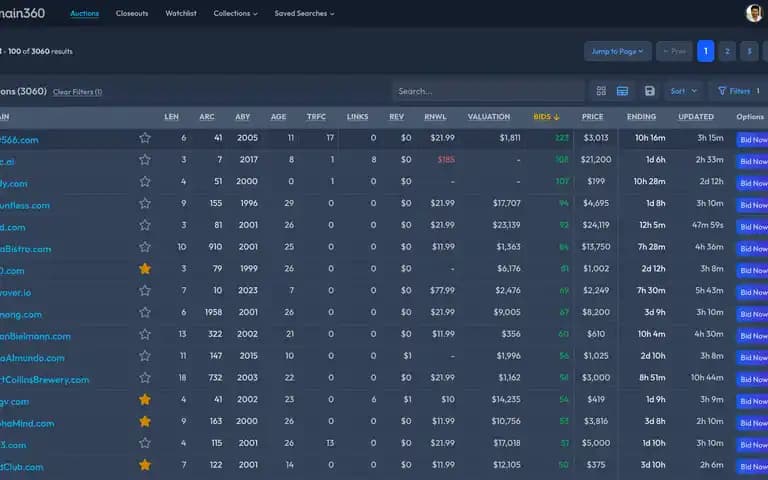Sort by the TRFC column header
The width and height of the screenshot is (768, 480).
tap(316, 117)
